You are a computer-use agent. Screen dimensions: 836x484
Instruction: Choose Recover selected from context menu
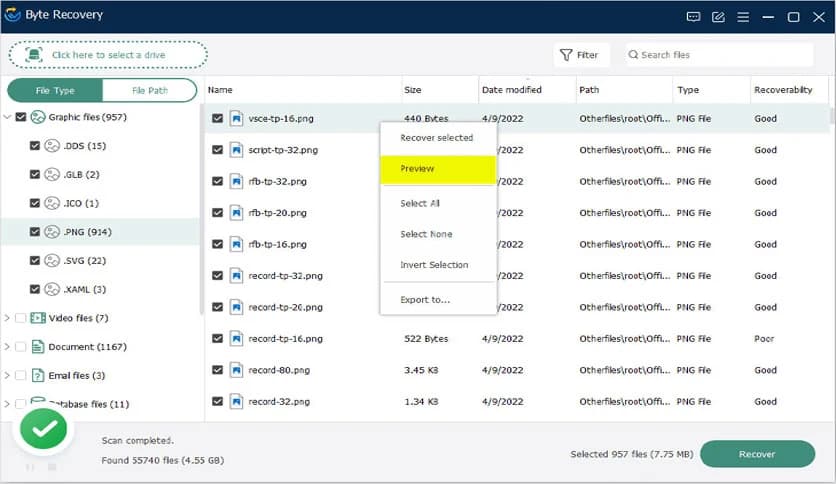click(438, 138)
